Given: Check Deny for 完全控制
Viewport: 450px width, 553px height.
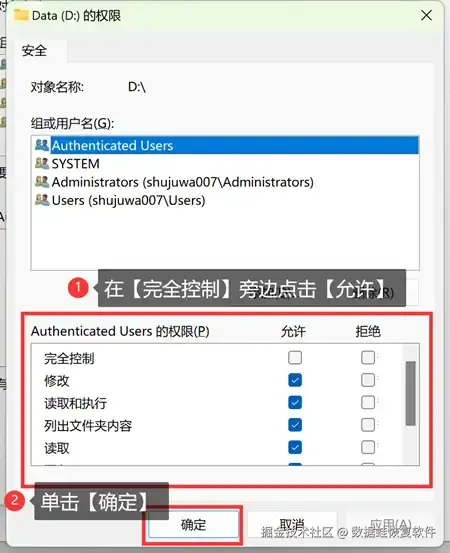Looking at the screenshot, I should [368, 357].
